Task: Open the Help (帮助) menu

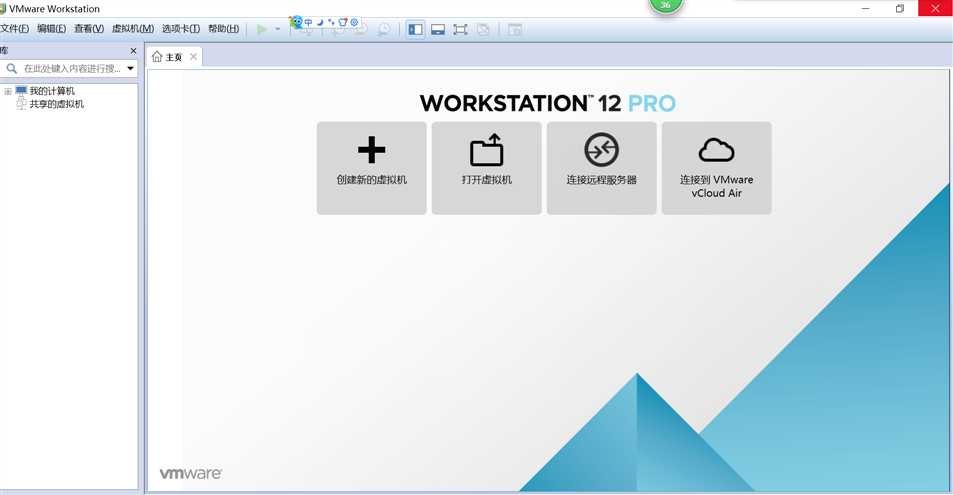Action: [x=223, y=29]
